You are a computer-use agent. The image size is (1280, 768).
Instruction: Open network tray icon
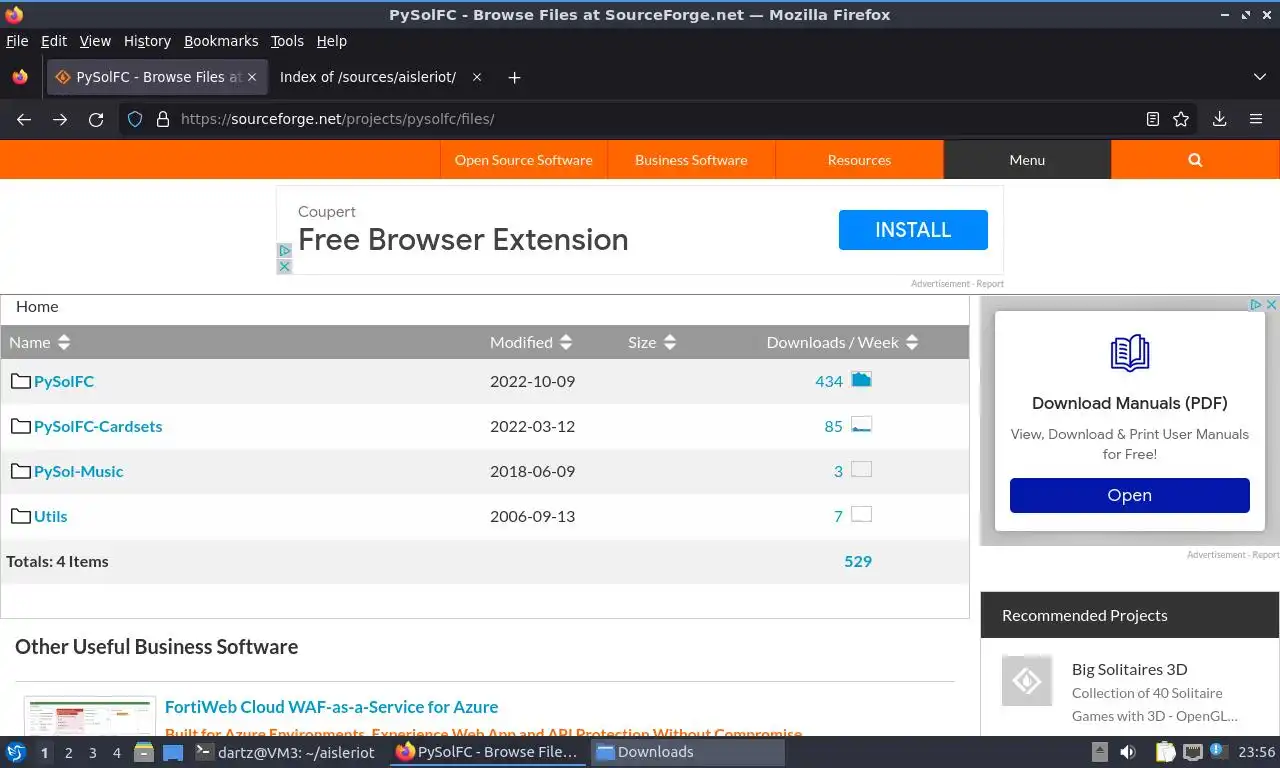click(1192, 752)
